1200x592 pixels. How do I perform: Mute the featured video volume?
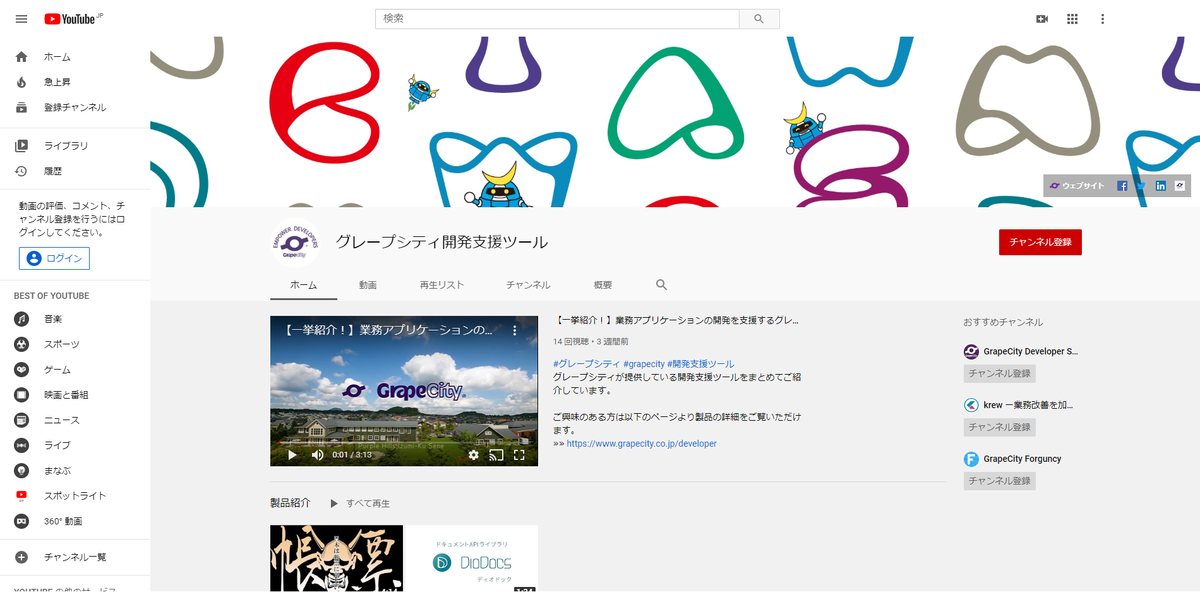coord(317,454)
